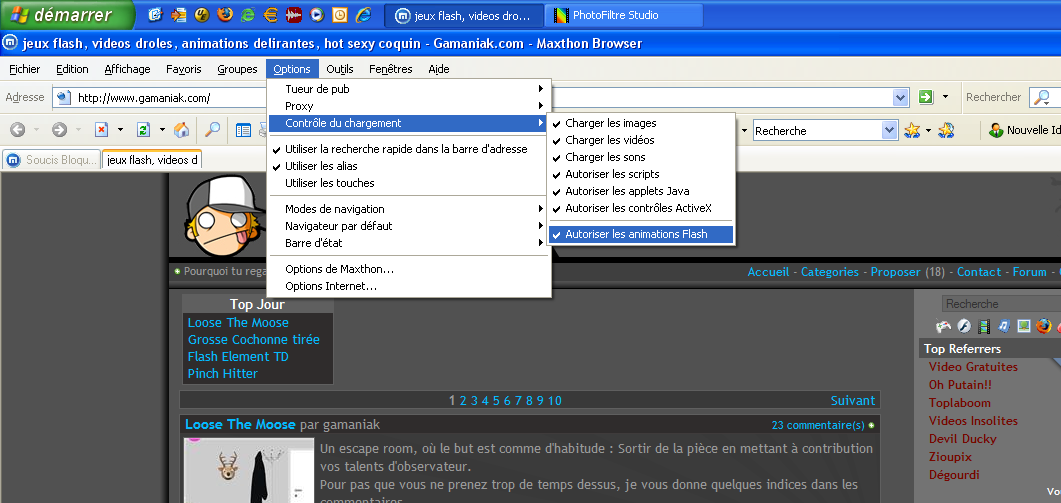Image resolution: width=1061 pixels, height=503 pixels.
Task: Expand Modes de navigation submenu
Action: pos(409,209)
